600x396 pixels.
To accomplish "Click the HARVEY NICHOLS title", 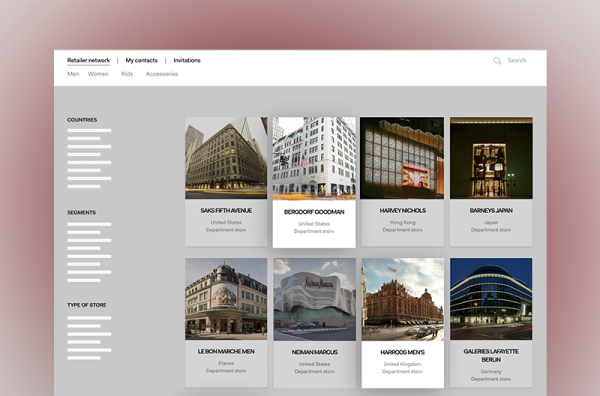I will [403, 210].
